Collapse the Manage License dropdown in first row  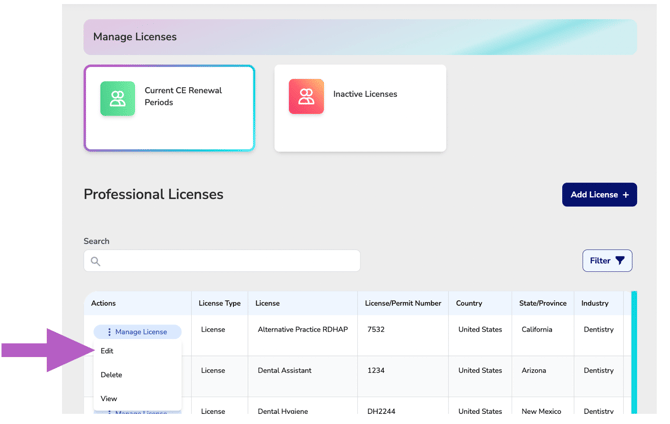tap(138, 332)
